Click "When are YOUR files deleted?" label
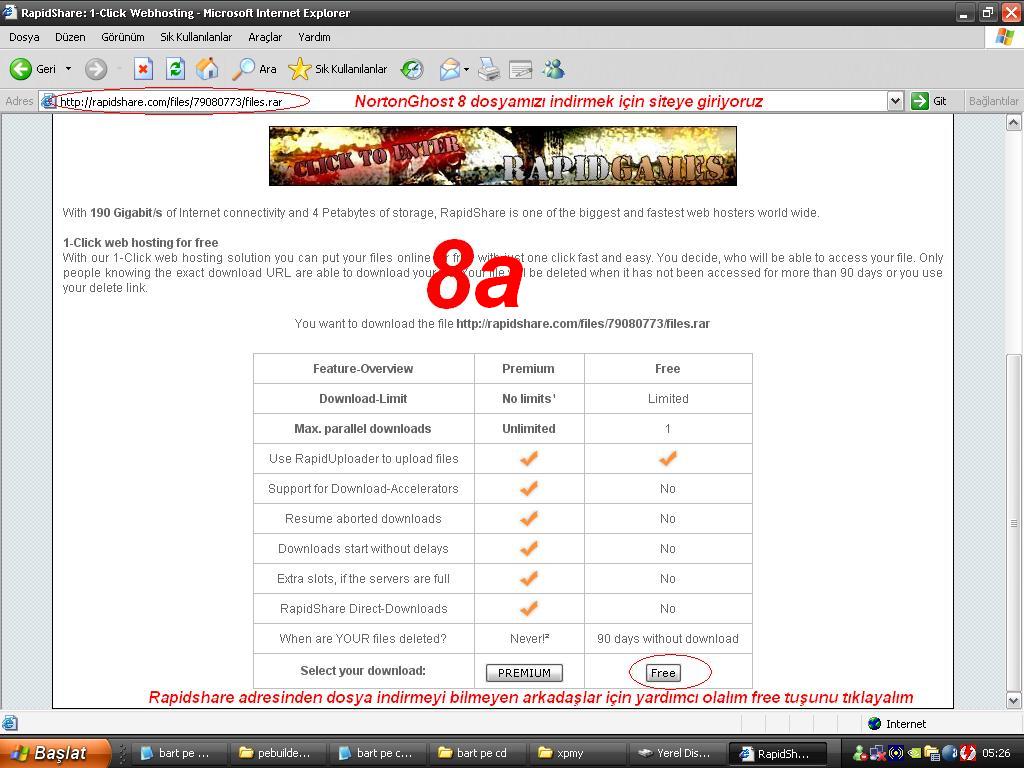1024x768 pixels. [x=363, y=639]
